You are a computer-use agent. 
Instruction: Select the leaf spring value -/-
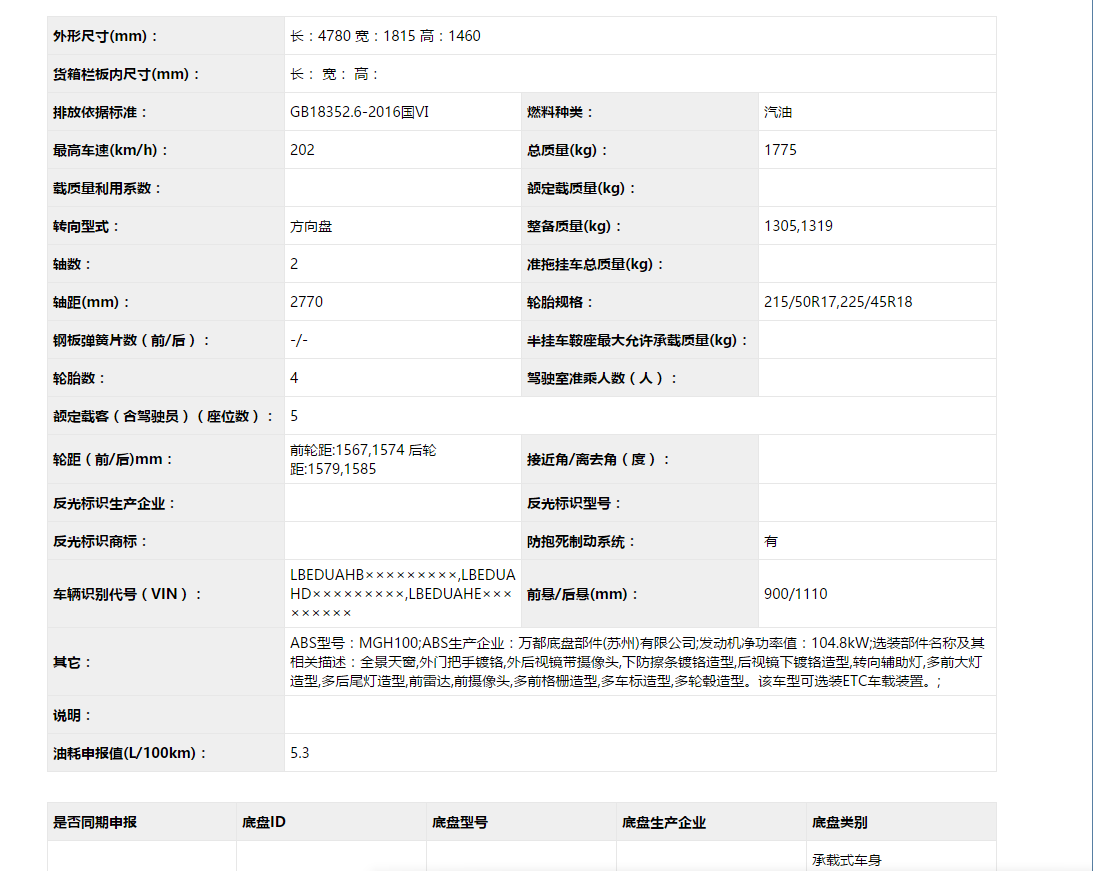click(x=299, y=340)
